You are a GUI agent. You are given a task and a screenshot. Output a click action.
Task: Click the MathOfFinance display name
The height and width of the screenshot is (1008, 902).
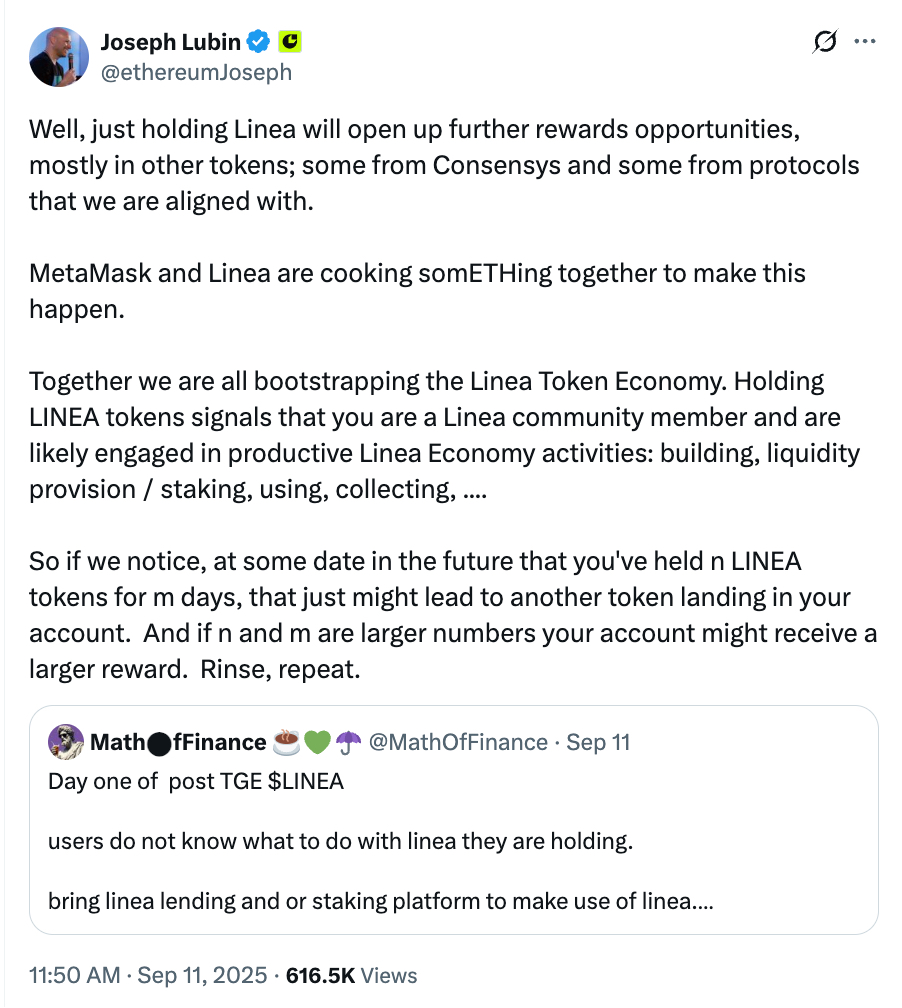(x=178, y=742)
